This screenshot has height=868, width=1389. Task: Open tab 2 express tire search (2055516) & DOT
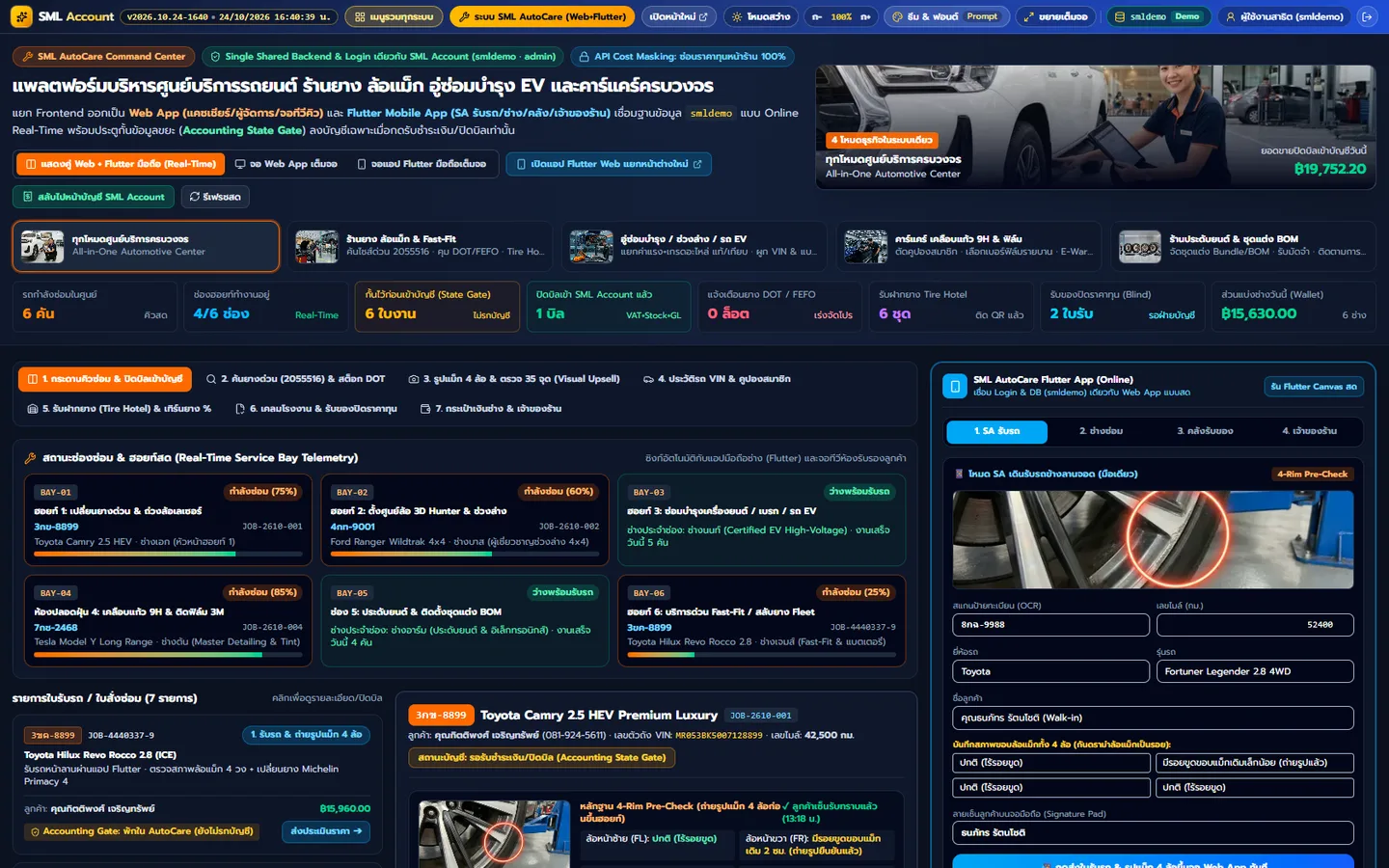tap(295, 379)
